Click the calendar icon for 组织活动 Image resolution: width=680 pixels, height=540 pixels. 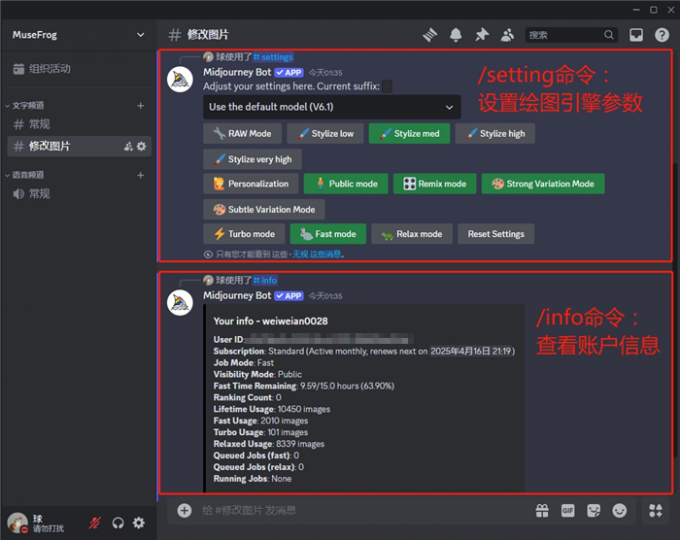pyautogui.click(x=19, y=69)
